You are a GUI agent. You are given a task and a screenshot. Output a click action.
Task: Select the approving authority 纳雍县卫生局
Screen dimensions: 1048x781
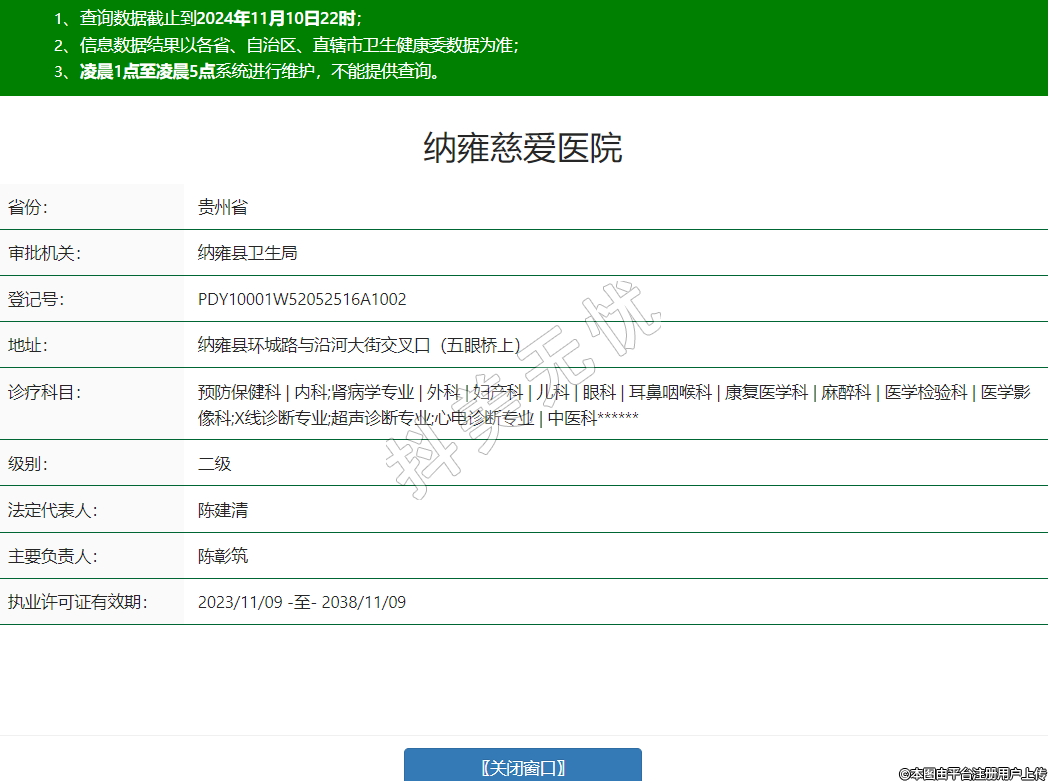pyautogui.click(x=247, y=253)
